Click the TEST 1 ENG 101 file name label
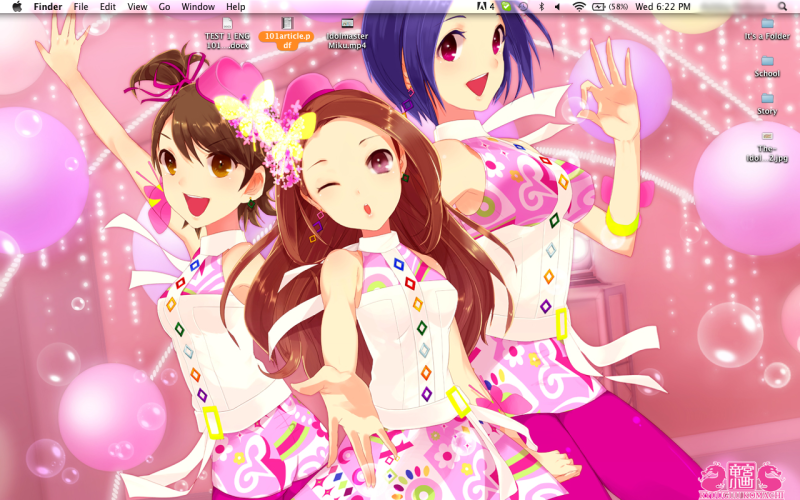This screenshot has height=500, width=800. click(x=228, y=41)
